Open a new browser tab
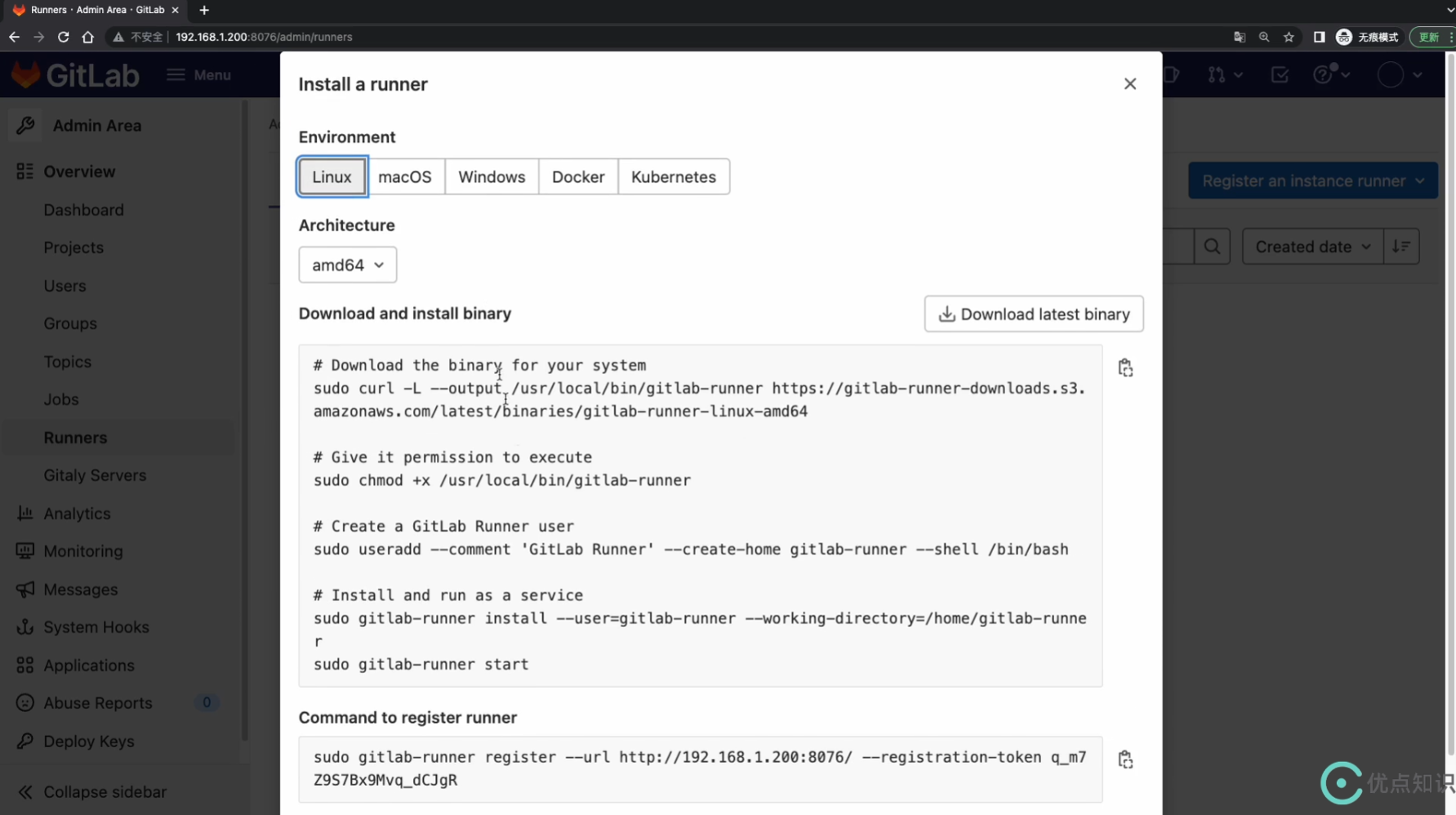The width and height of the screenshot is (1456, 815). [204, 10]
